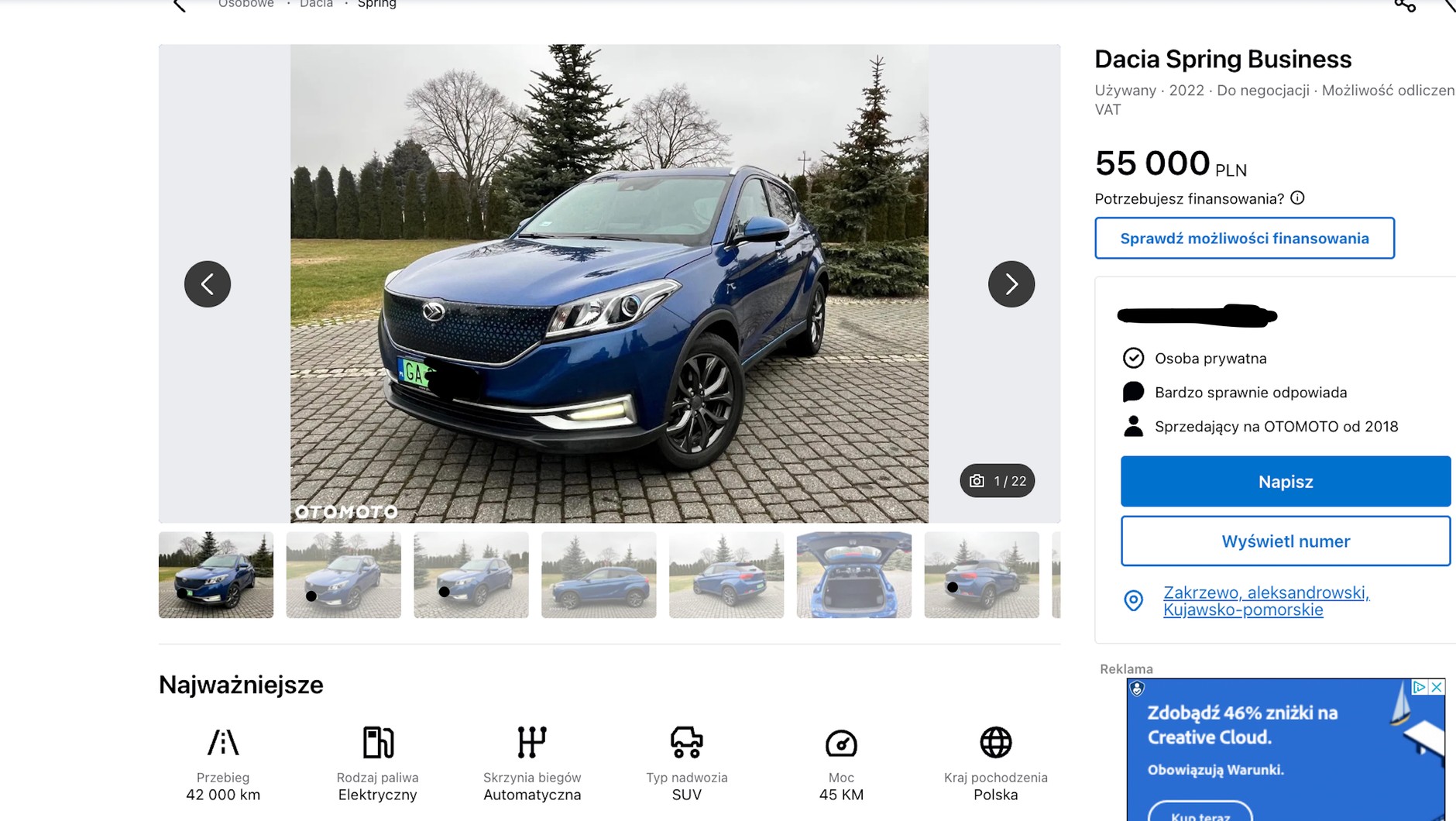Share this listing via share icon
1456x821 pixels.
(1405, 5)
